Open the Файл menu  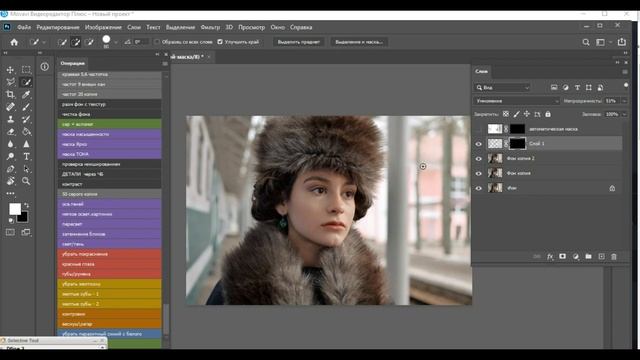pyautogui.click(x=24, y=27)
